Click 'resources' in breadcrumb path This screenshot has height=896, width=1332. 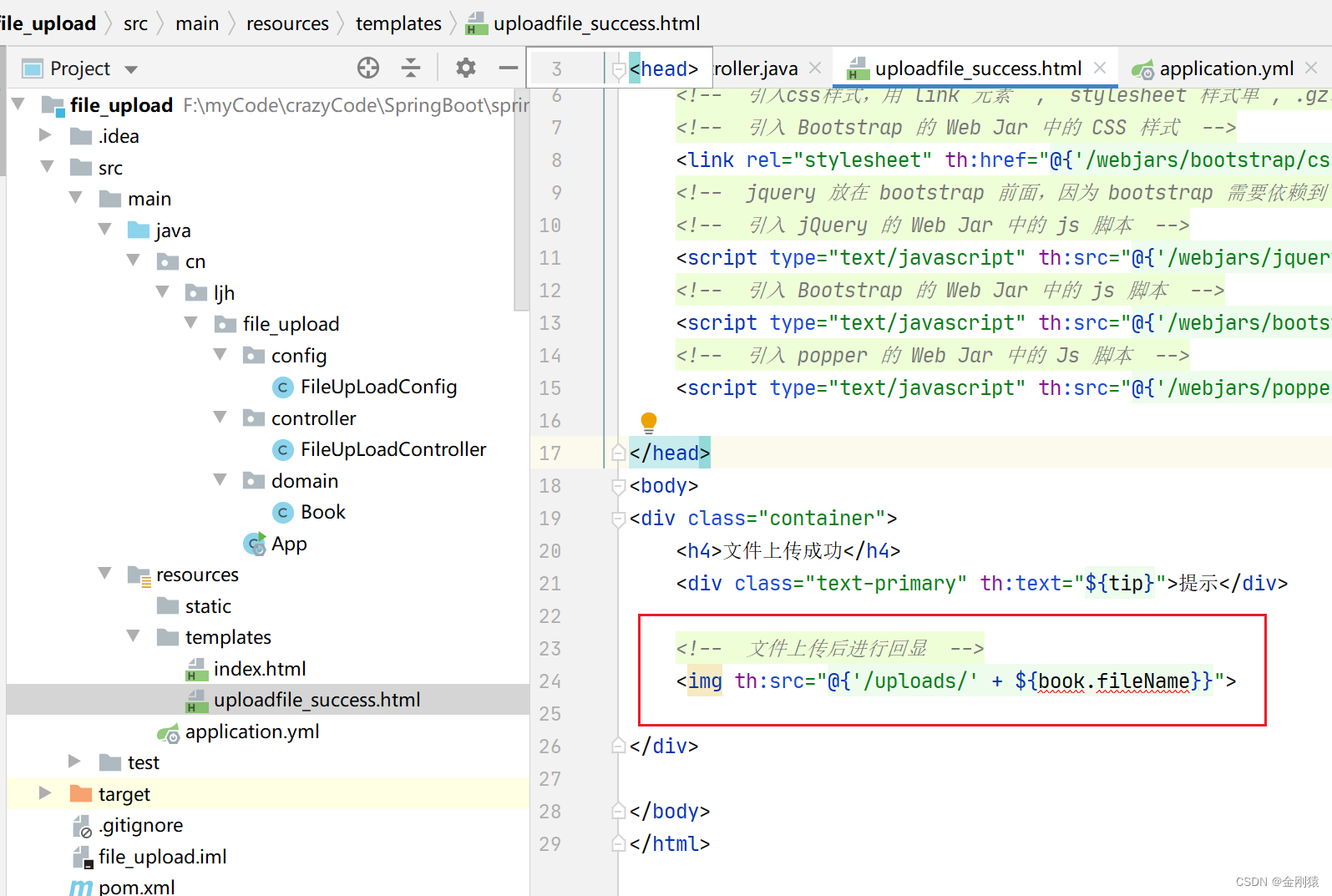tap(287, 23)
